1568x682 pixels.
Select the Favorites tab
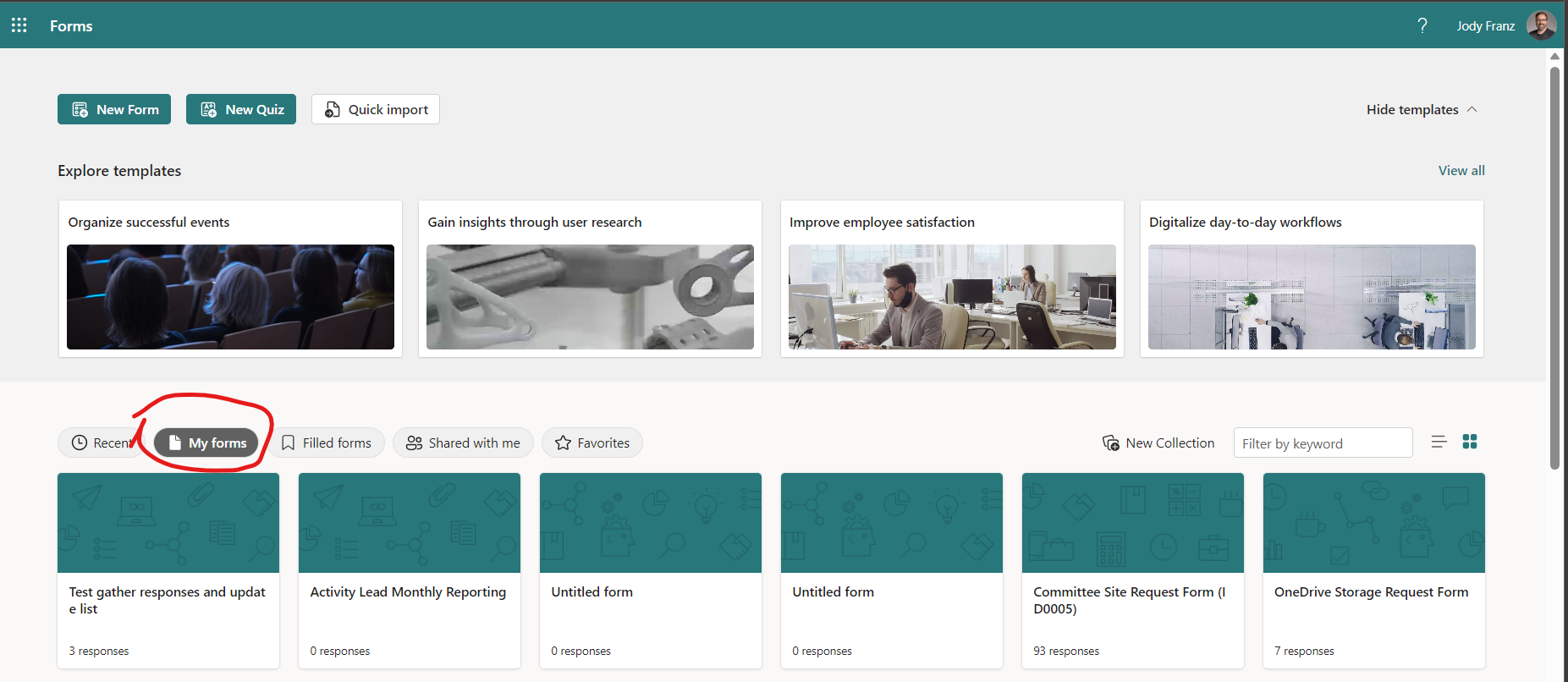(592, 443)
